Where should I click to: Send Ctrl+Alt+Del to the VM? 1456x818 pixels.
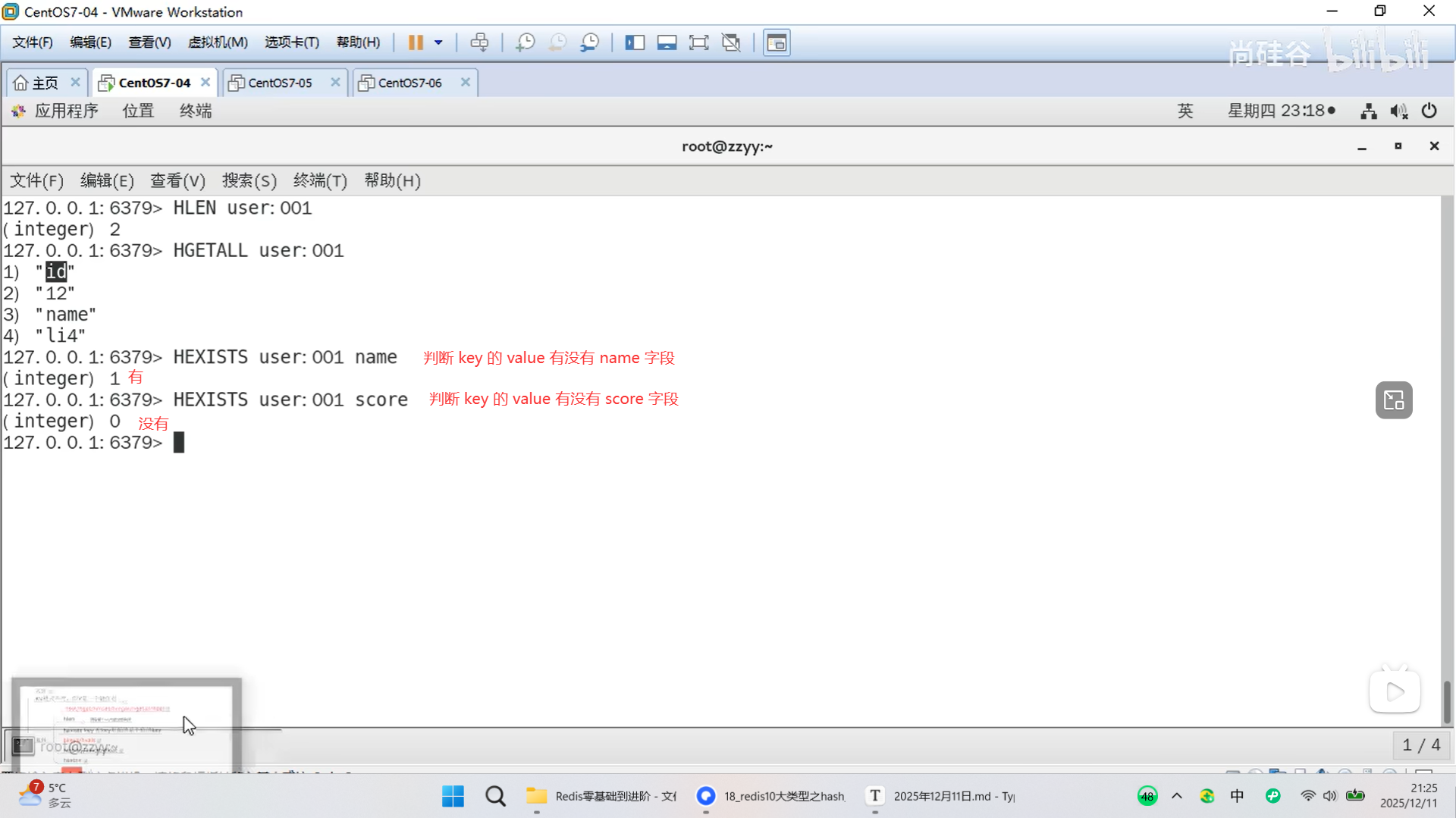(x=479, y=42)
